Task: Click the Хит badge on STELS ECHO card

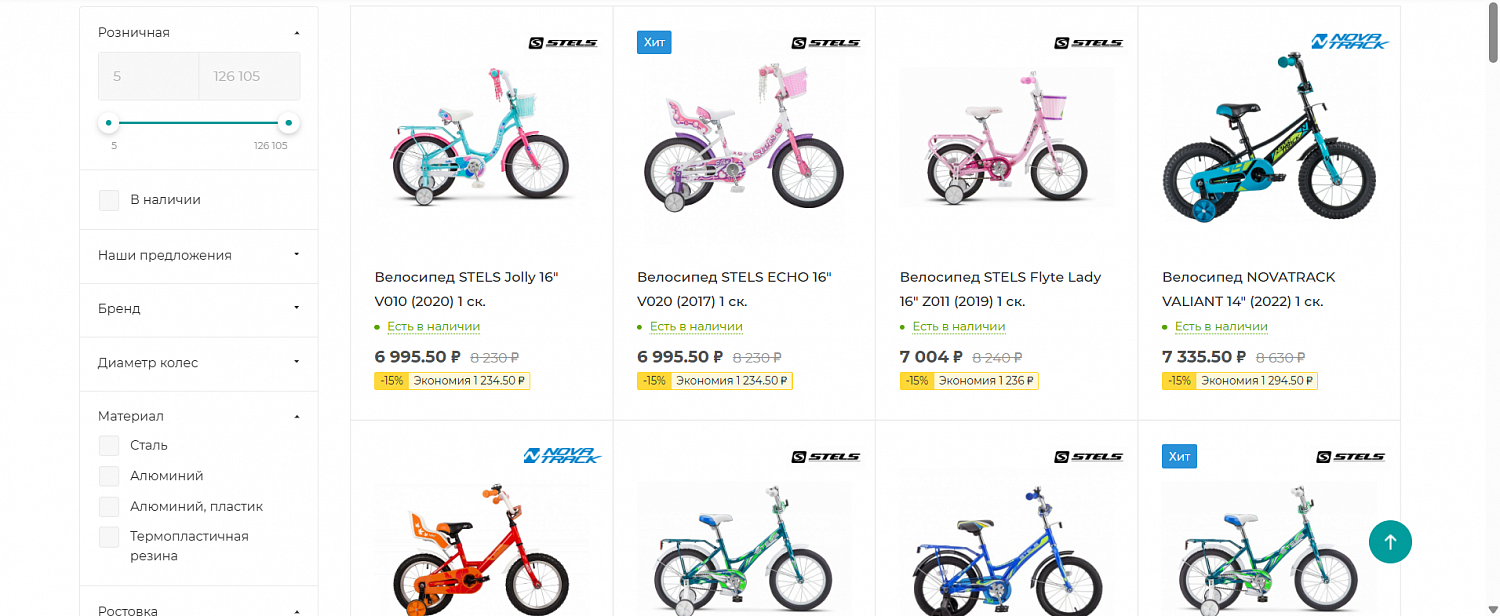Action: [x=654, y=42]
